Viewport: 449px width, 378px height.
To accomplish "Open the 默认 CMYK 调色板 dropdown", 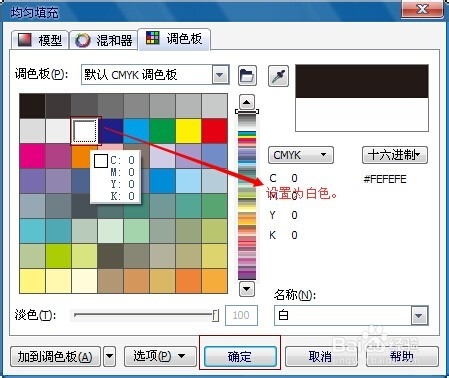I will (220, 75).
